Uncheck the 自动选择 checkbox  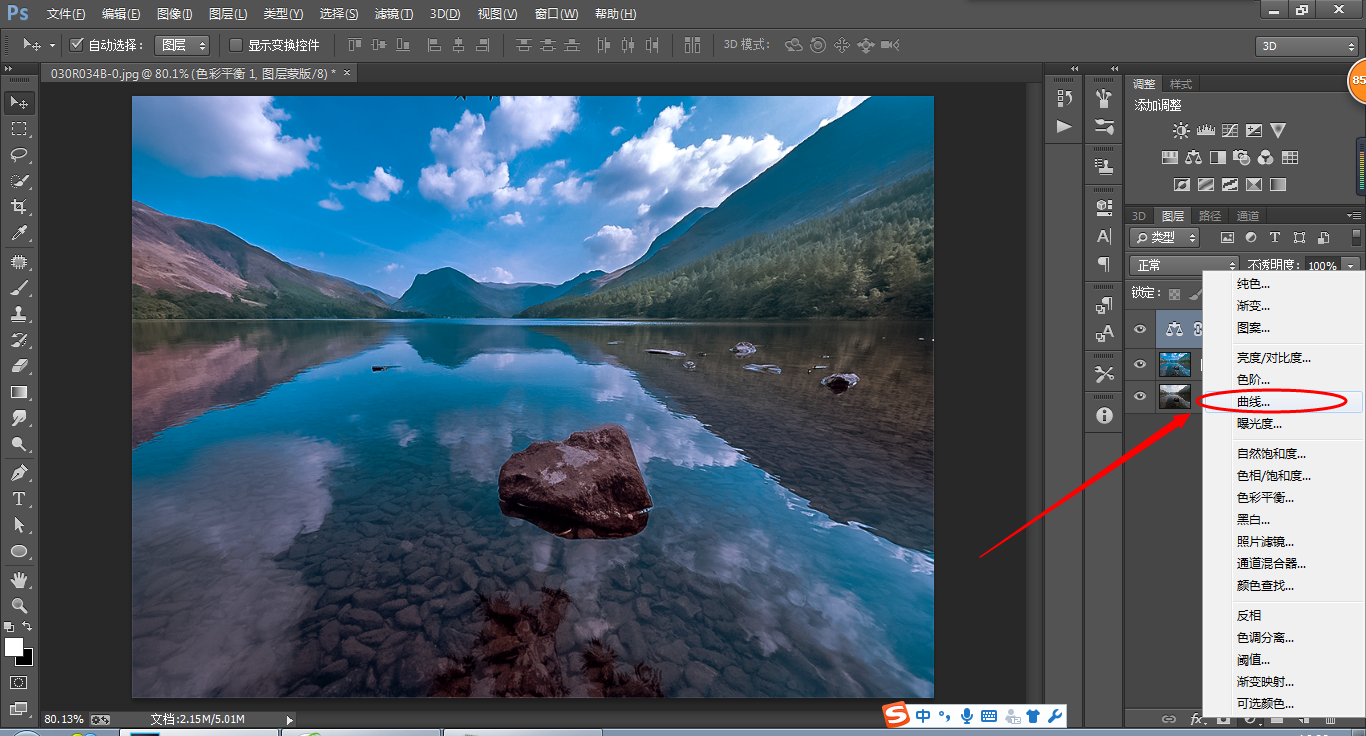[x=76, y=45]
